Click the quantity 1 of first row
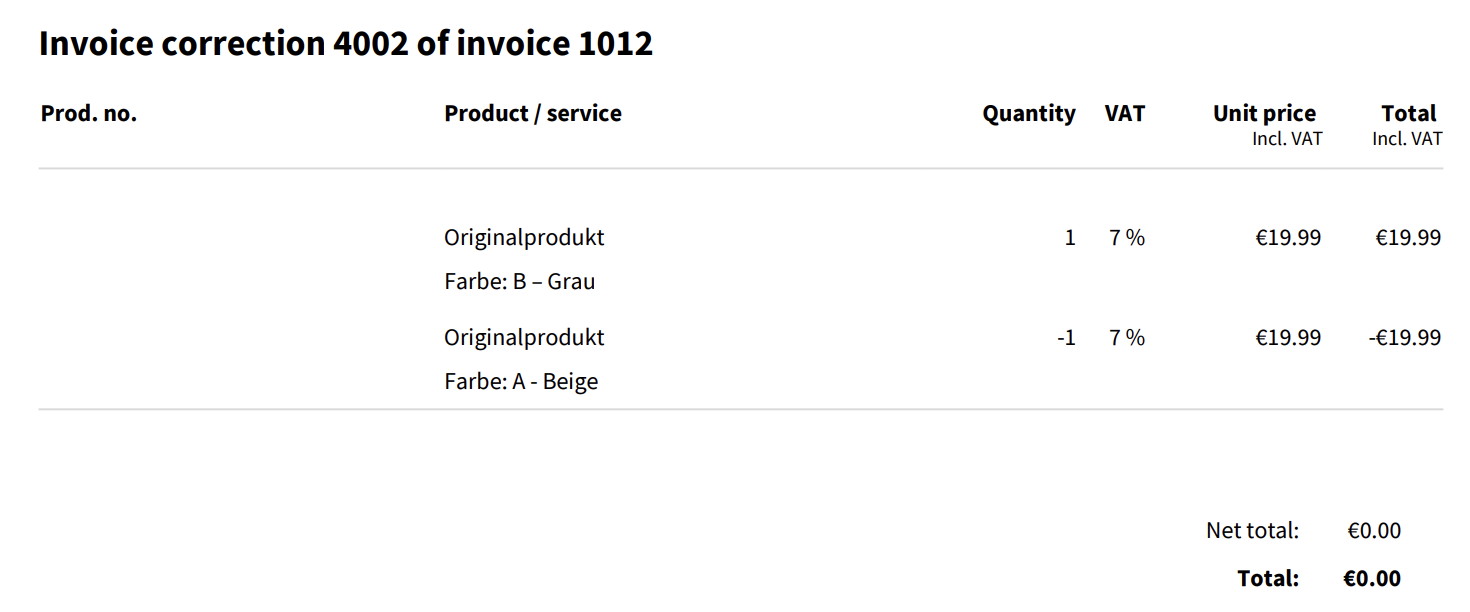This screenshot has height=612, width=1470. click(1070, 238)
